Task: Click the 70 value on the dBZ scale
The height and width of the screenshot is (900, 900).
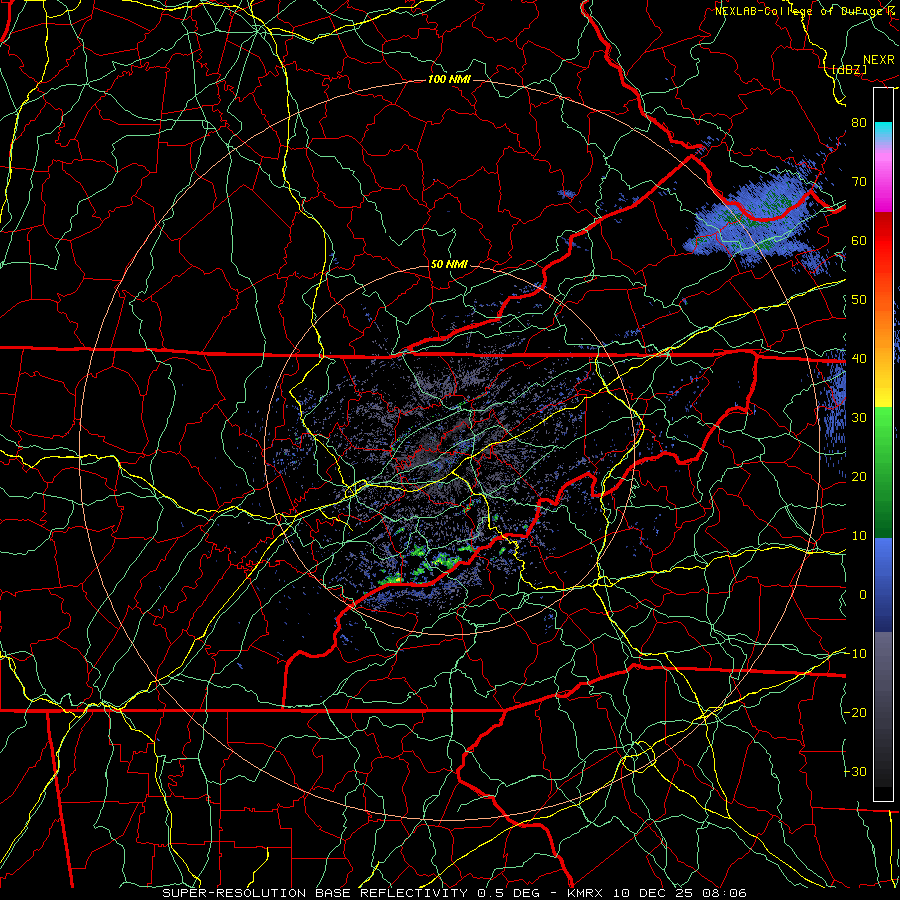Action: pyautogui.click(x=859, y=182)
